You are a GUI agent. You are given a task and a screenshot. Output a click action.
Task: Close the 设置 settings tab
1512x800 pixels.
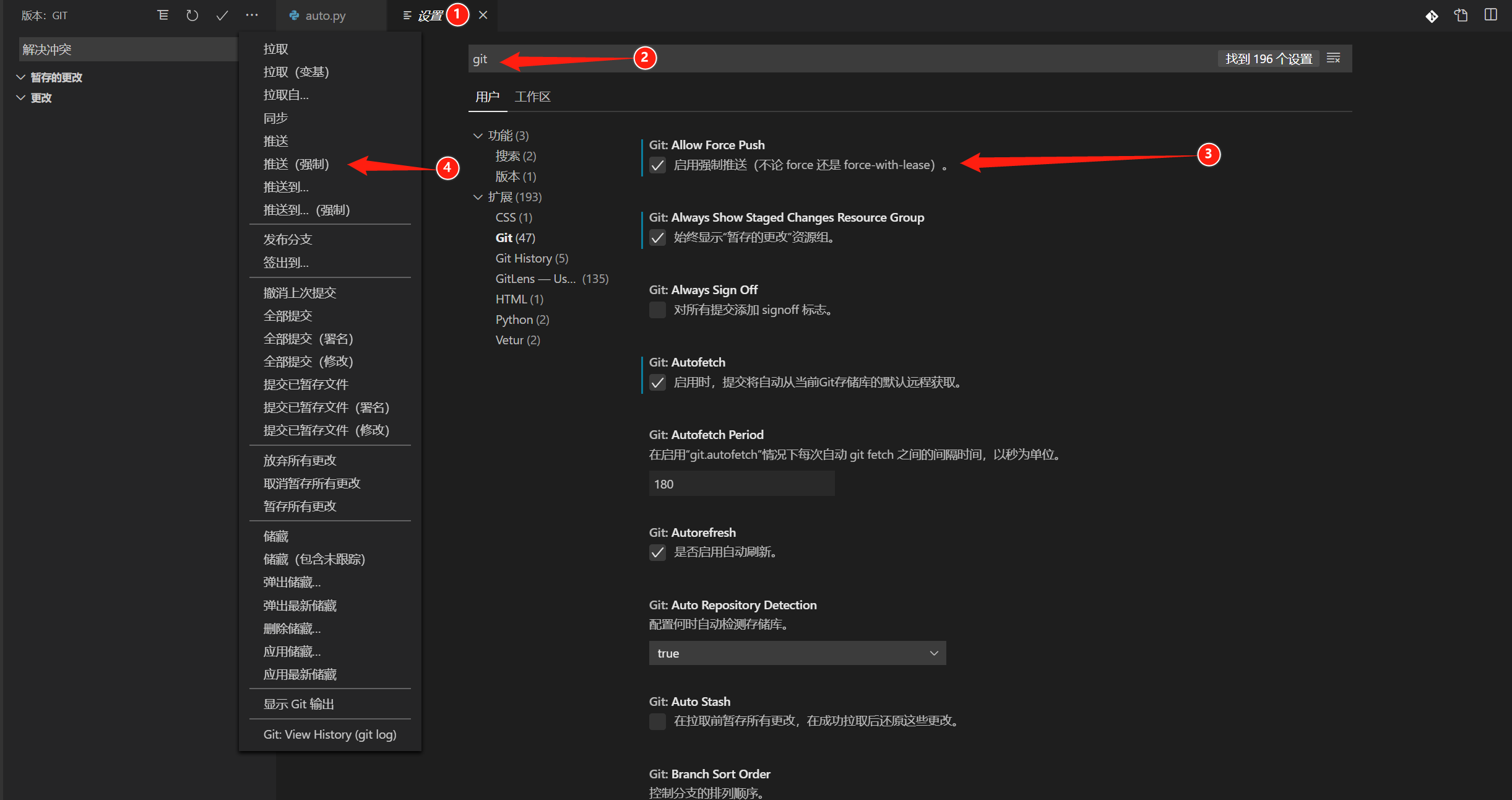tap(483, 15)
